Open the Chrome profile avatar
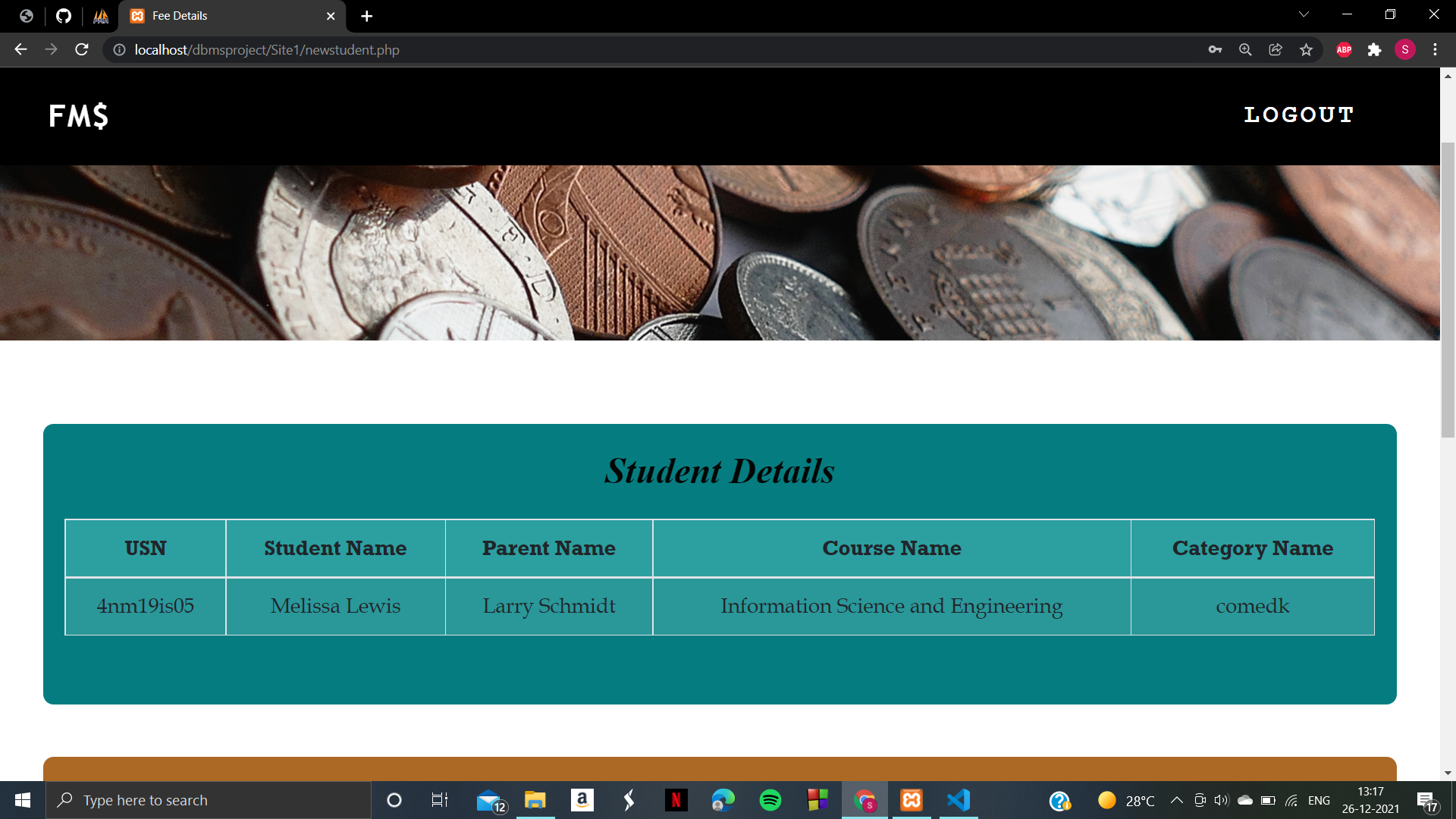The height and width of the screenshot is (819, 1456). tap(1406, 49)
